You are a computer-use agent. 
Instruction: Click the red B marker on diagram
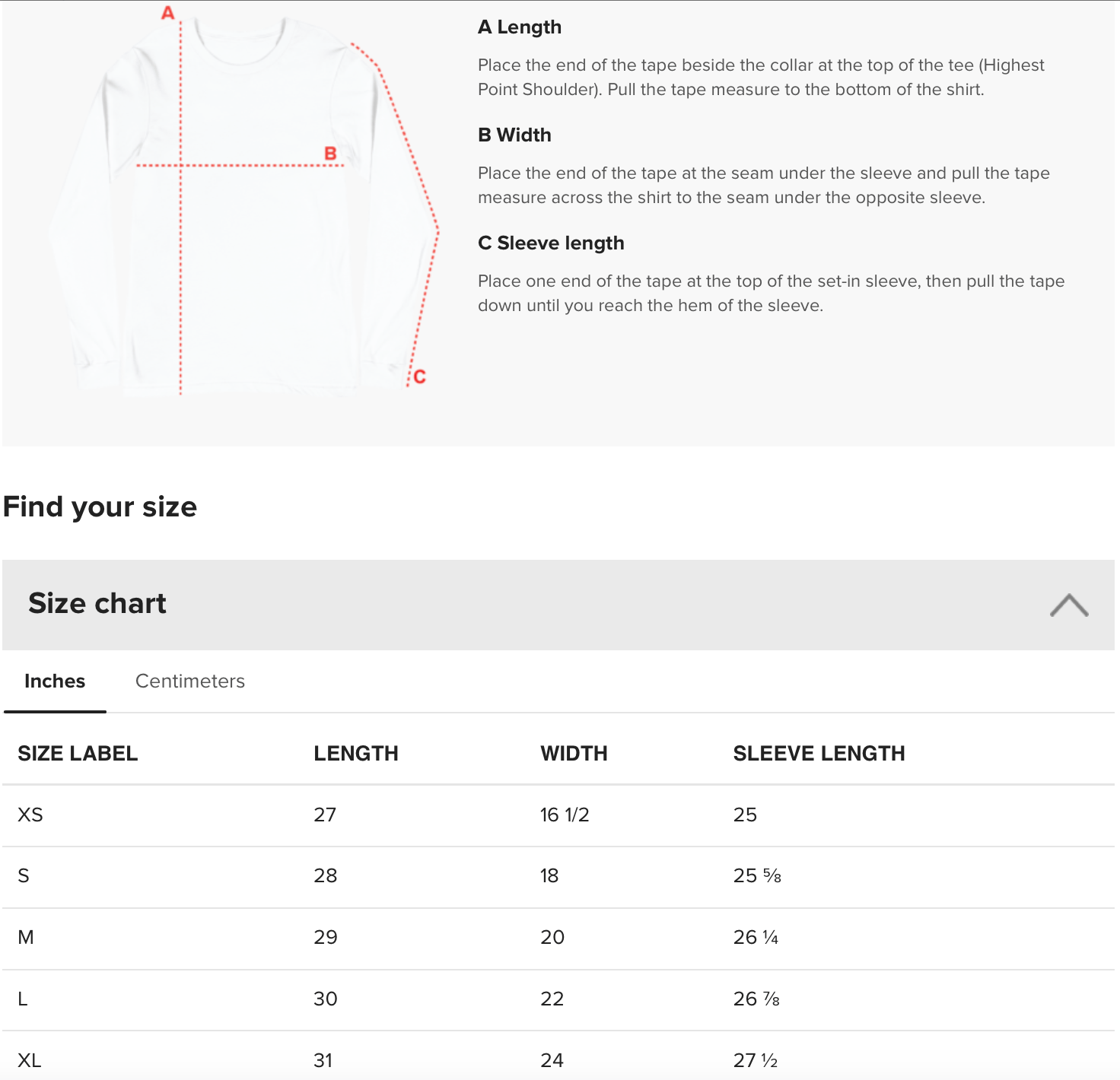[x=330, y=153]
